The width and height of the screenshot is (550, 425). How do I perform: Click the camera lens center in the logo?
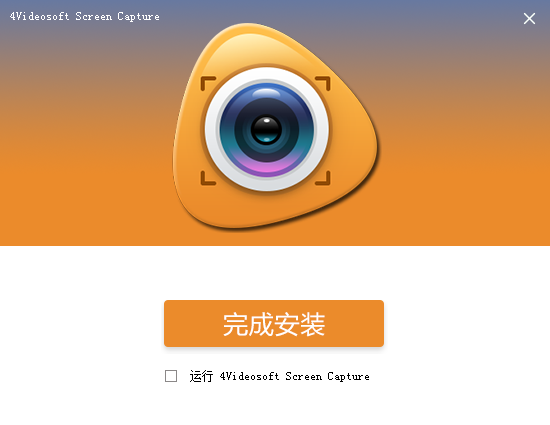[x=266, y=129]
